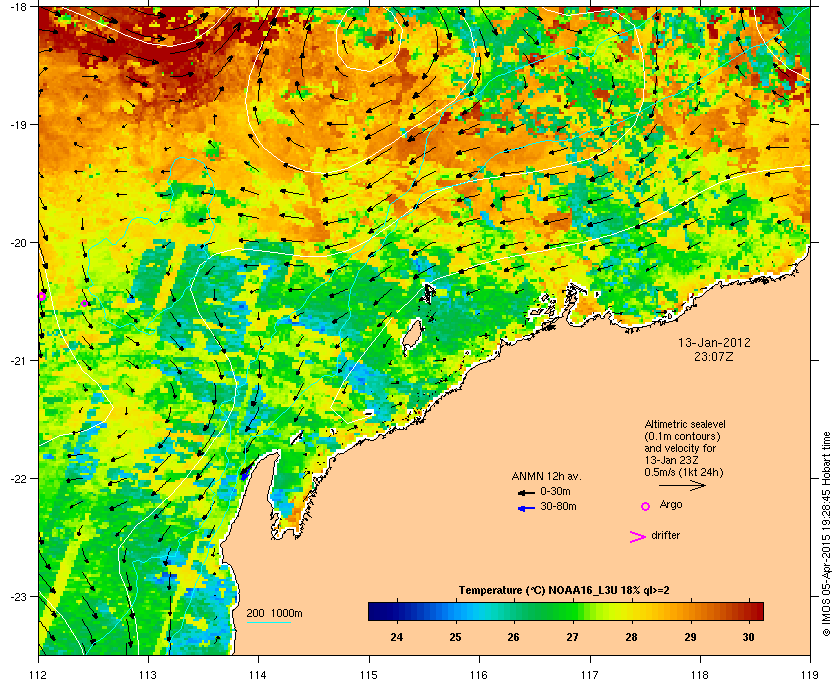Click the time label 23:07Z
Screen dimensions: 840x680
point(714,356)
